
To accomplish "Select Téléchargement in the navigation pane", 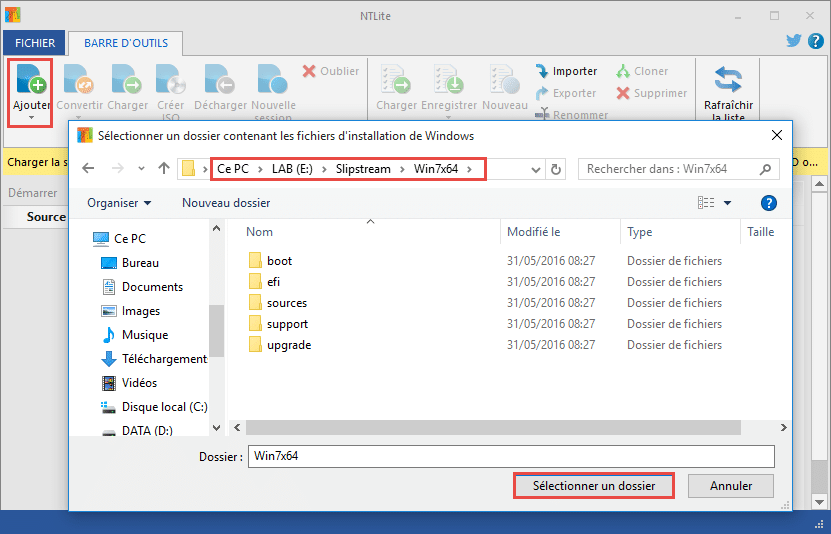I will pos(154,359).
